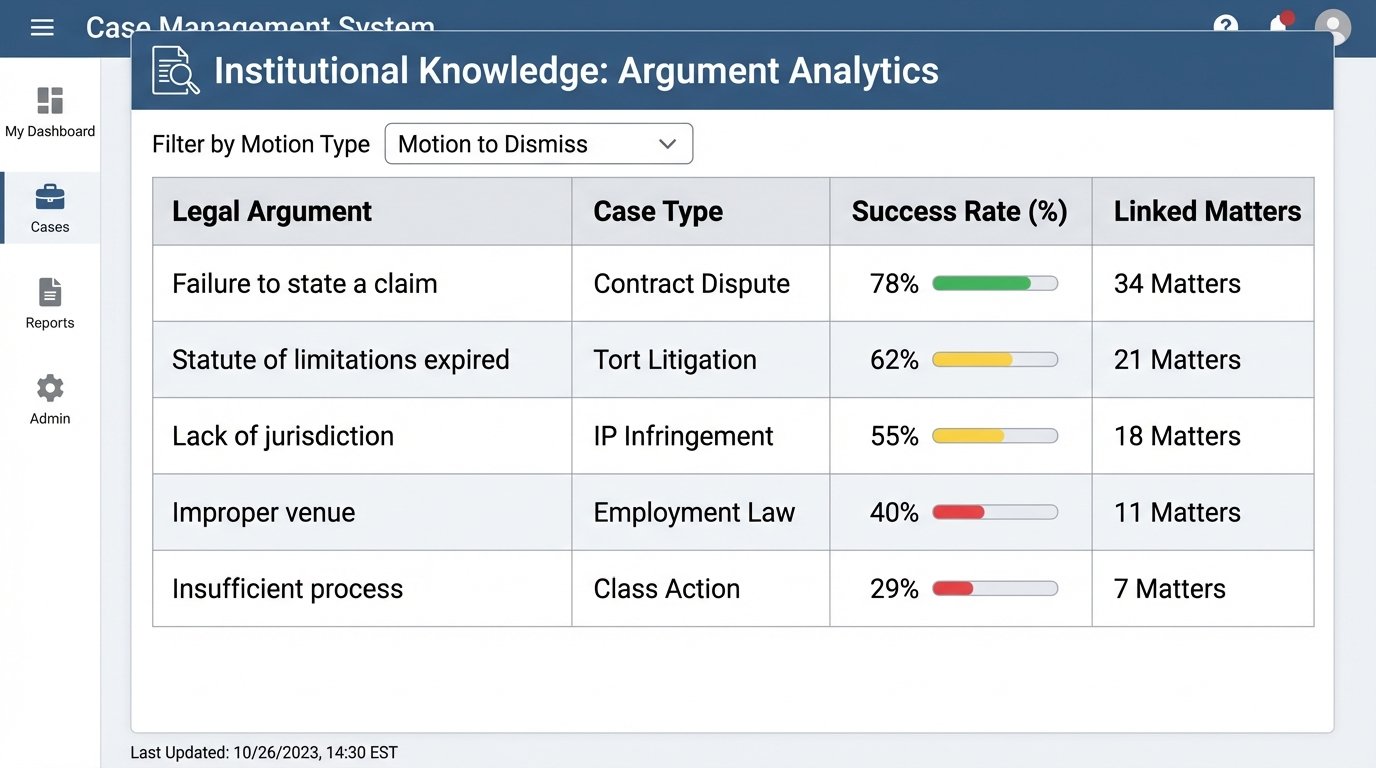Viewport: 1376px width, 768px height.
Task: Toggle the notification indicator red dot
Action: point(1286,16)
